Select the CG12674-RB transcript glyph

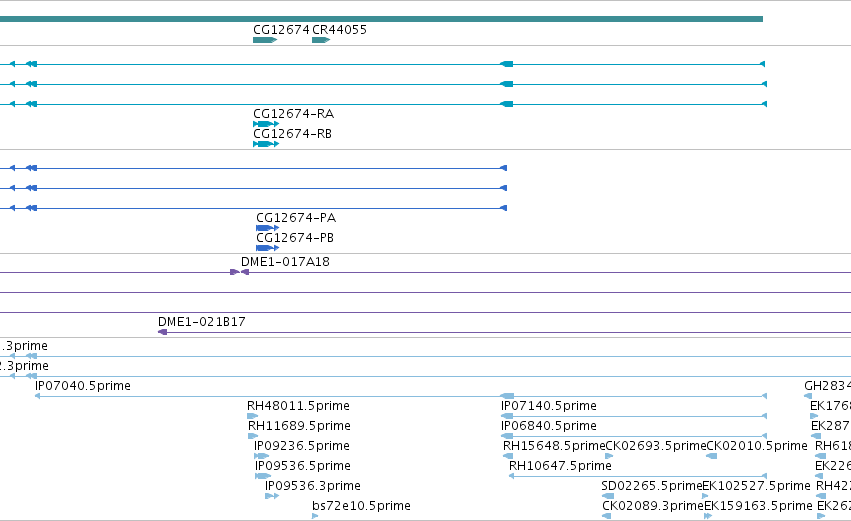266,144
